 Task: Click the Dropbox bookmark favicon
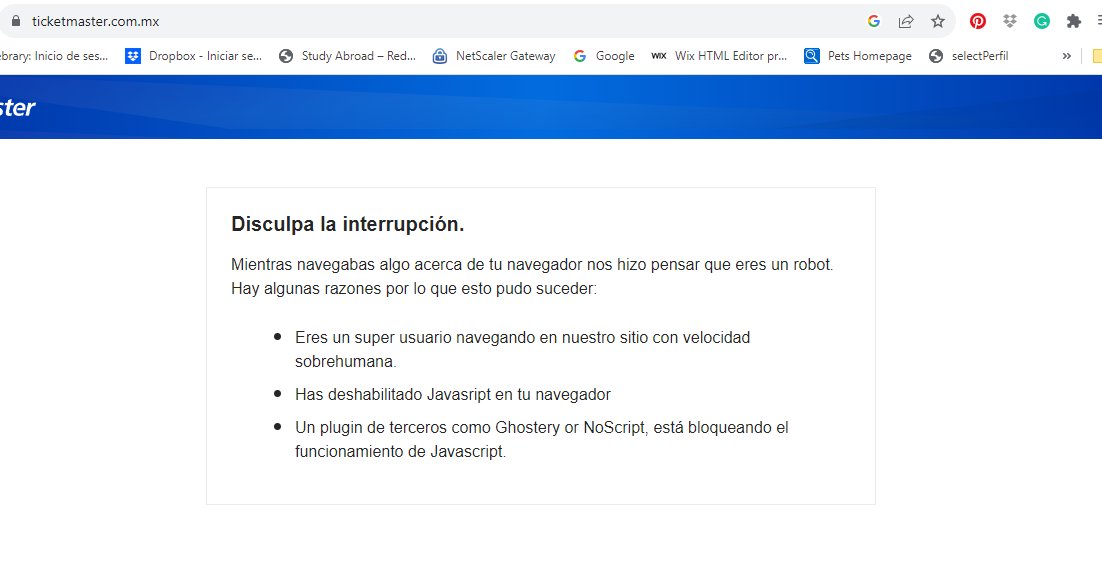pyautogui.click(x=133, y=56)
